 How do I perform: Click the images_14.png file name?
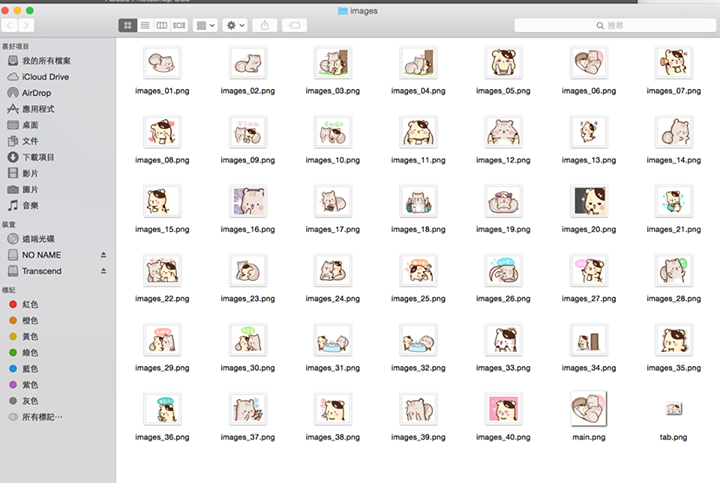674,160
